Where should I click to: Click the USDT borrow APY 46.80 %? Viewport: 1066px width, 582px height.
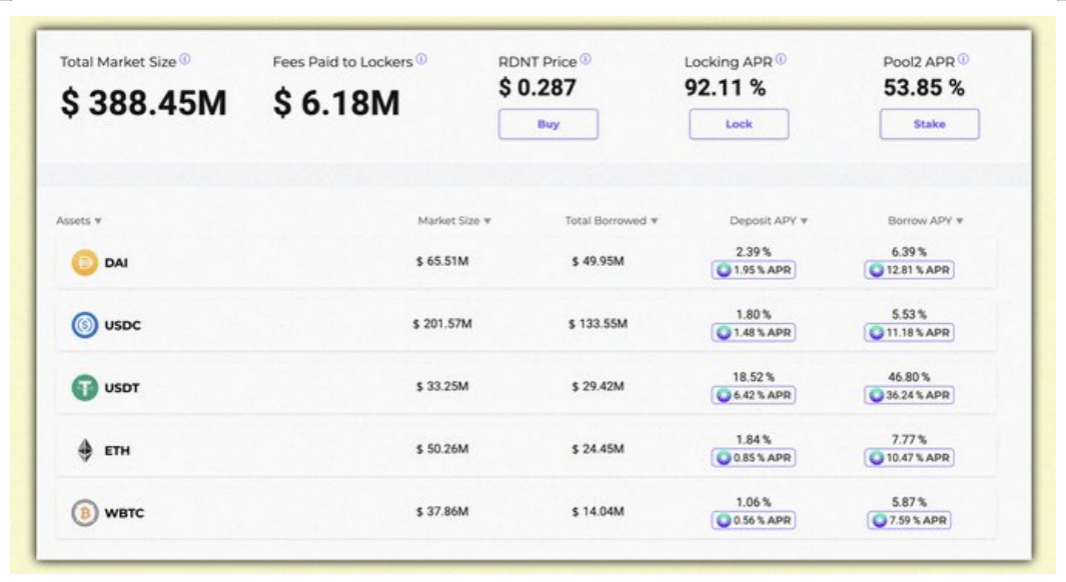pos(909,377)
